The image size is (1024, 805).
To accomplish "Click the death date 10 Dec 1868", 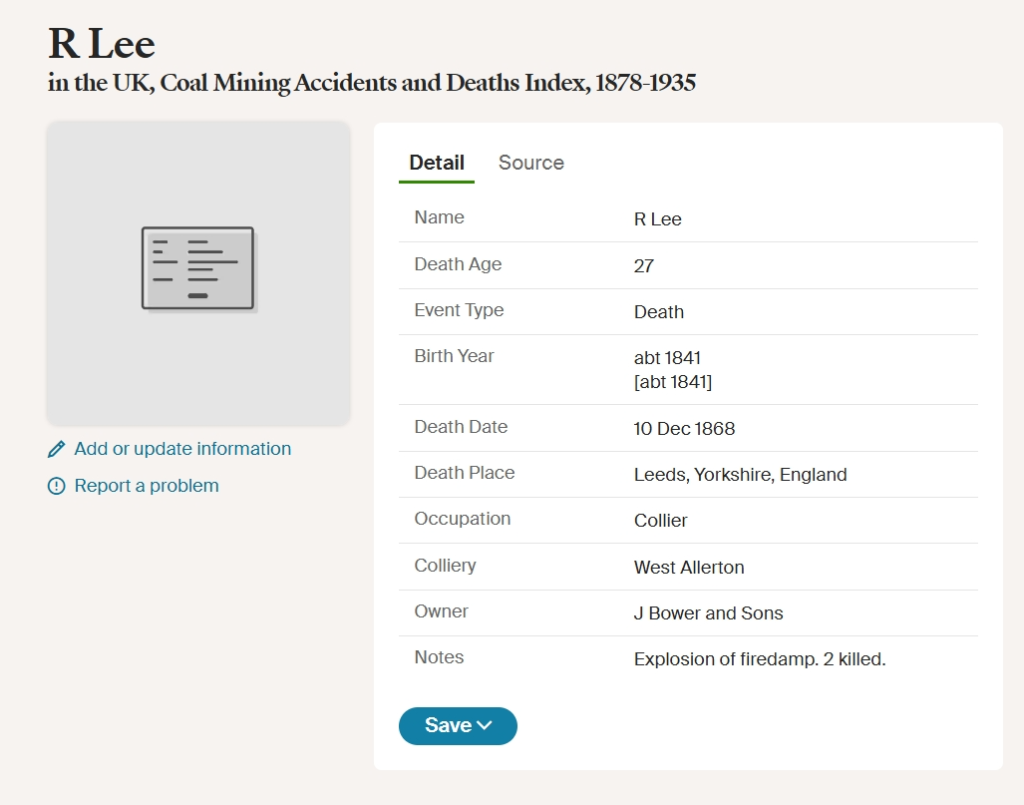I will coord(684,429).
